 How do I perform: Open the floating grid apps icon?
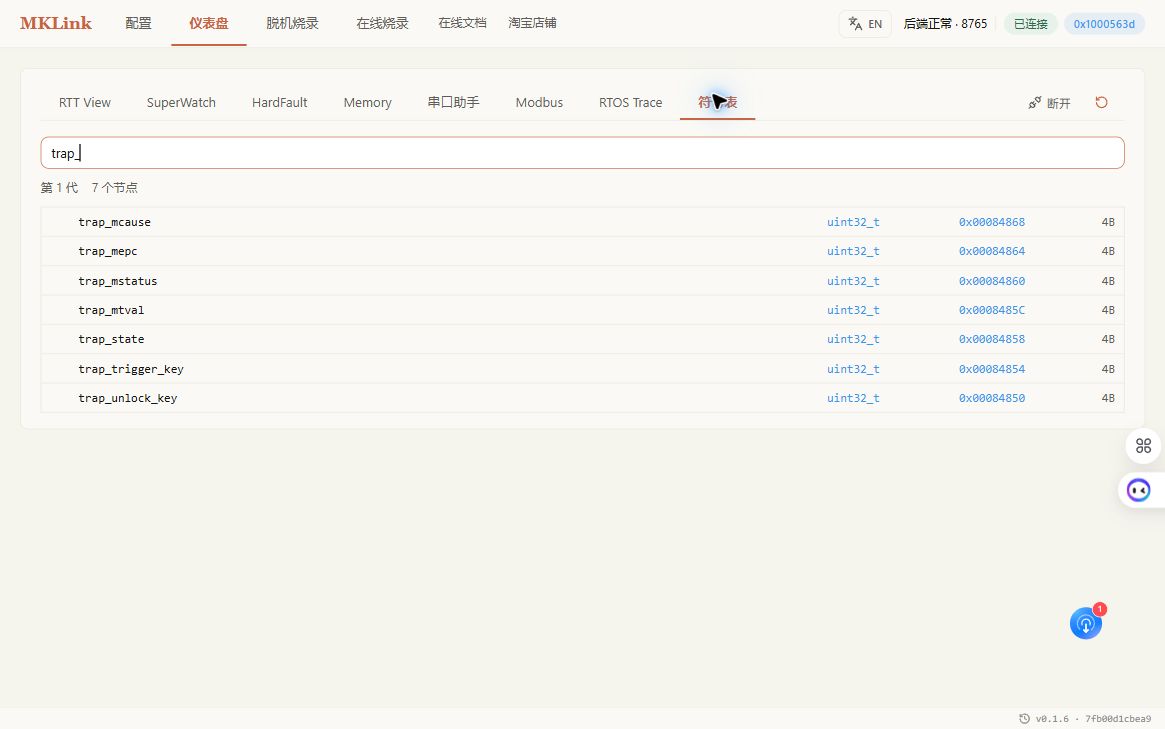[x=1143, y=446]
